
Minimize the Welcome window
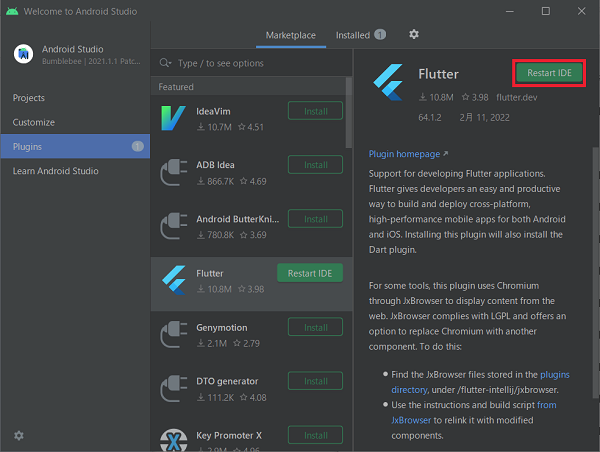tap(510, 11)
